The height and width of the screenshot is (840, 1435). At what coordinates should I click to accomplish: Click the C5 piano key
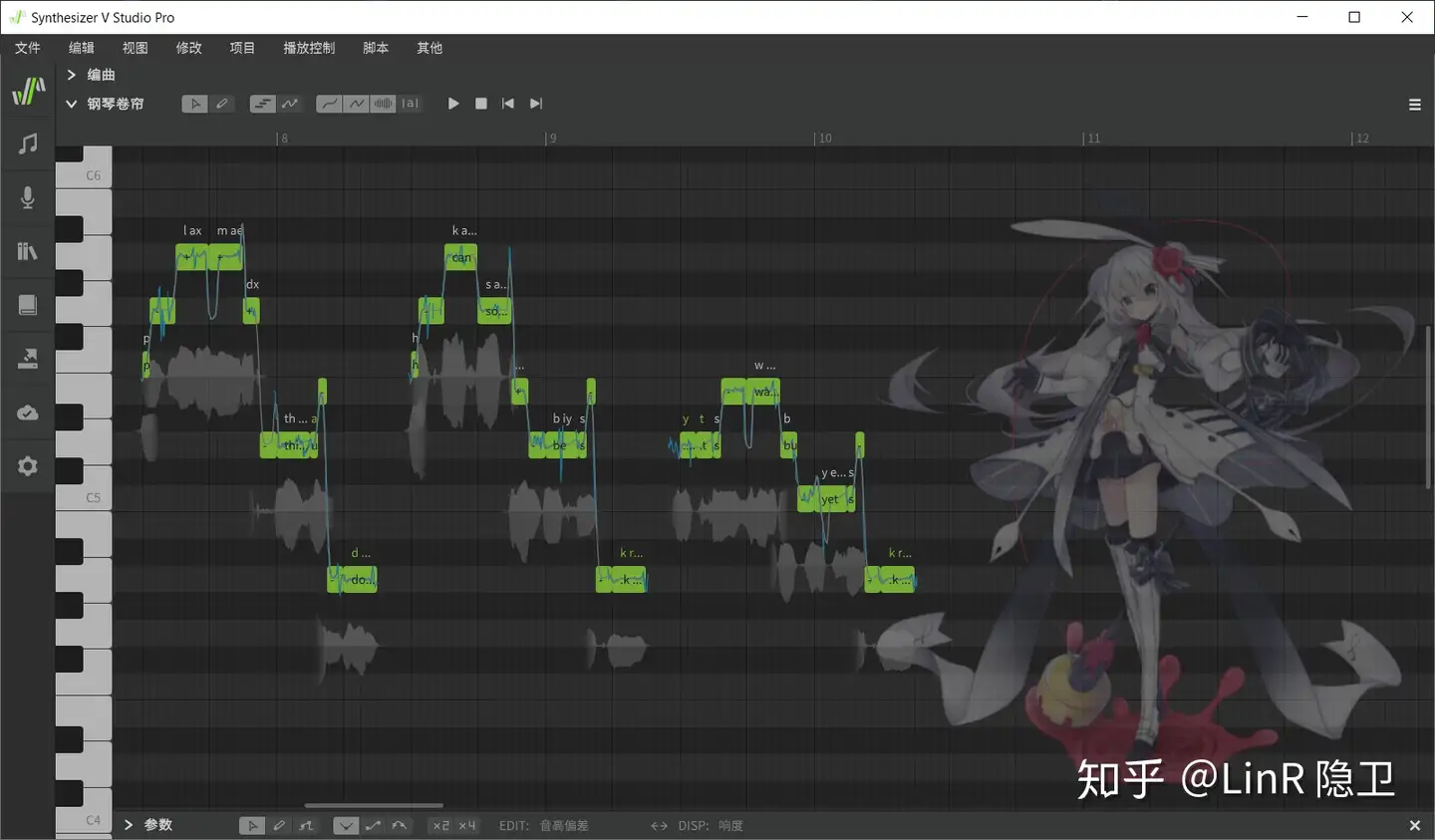point(84,497)
